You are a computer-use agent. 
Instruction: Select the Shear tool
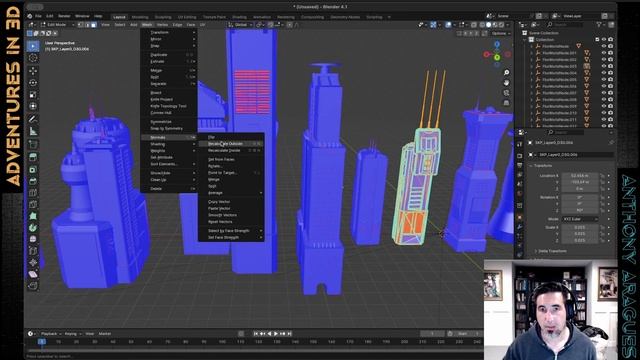click(x=33, y=274)
